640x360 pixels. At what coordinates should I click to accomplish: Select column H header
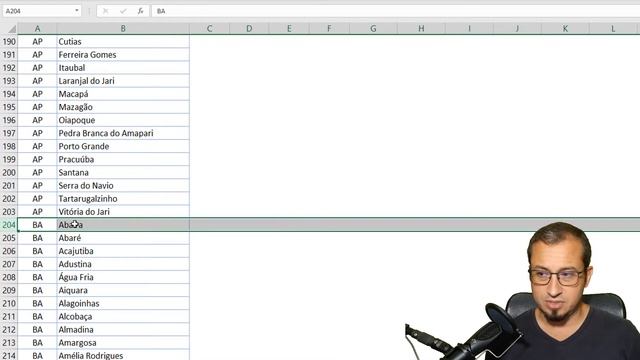coord(421,29)
